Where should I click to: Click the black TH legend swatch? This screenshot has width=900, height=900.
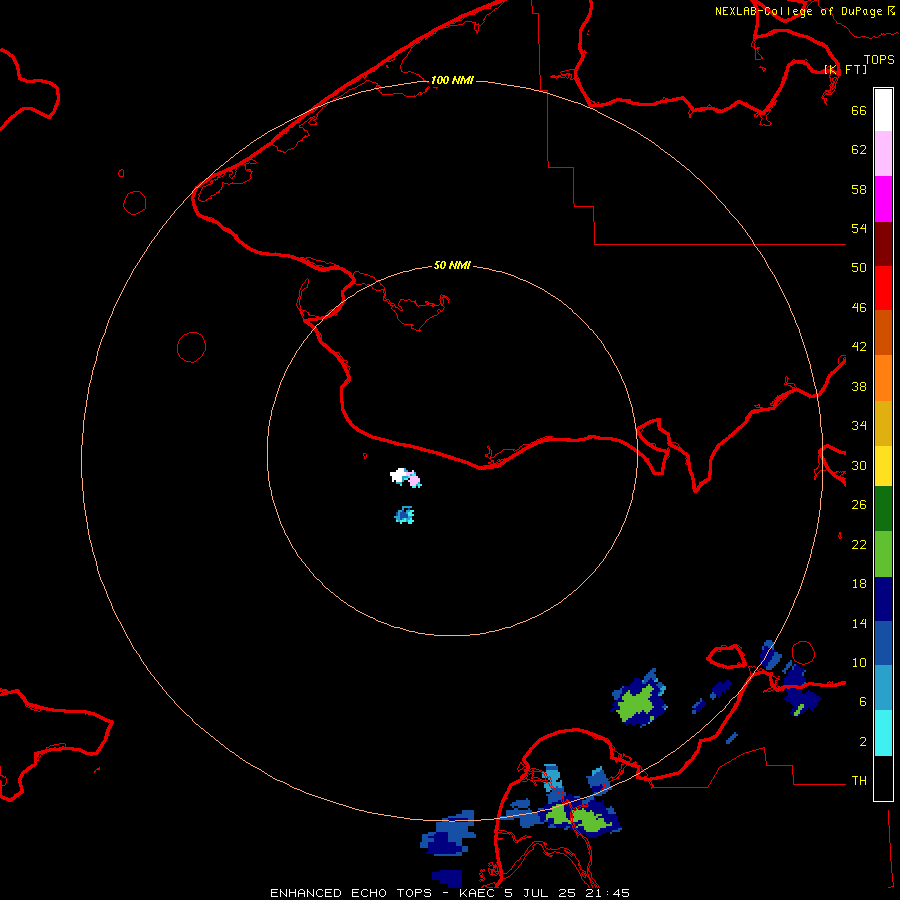pyautogui.click(x=883, y=778)
